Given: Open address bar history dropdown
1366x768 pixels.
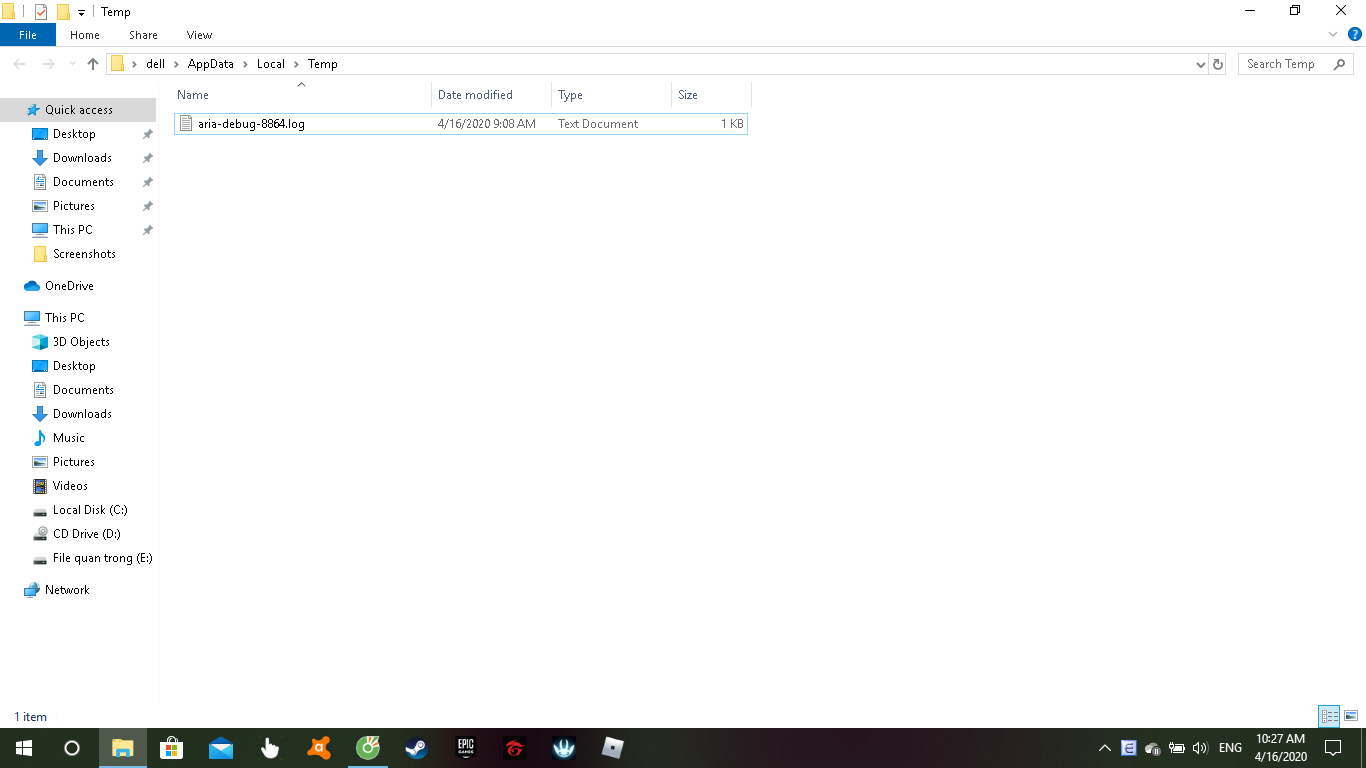Looking at the screenshot, I should (x=1201, y=64).
